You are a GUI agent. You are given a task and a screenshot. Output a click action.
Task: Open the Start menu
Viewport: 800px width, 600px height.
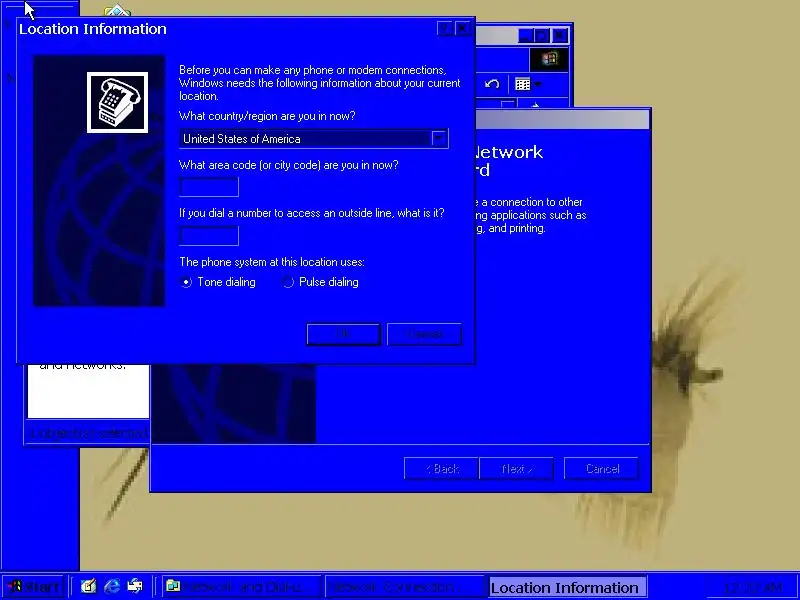[34, 587]
